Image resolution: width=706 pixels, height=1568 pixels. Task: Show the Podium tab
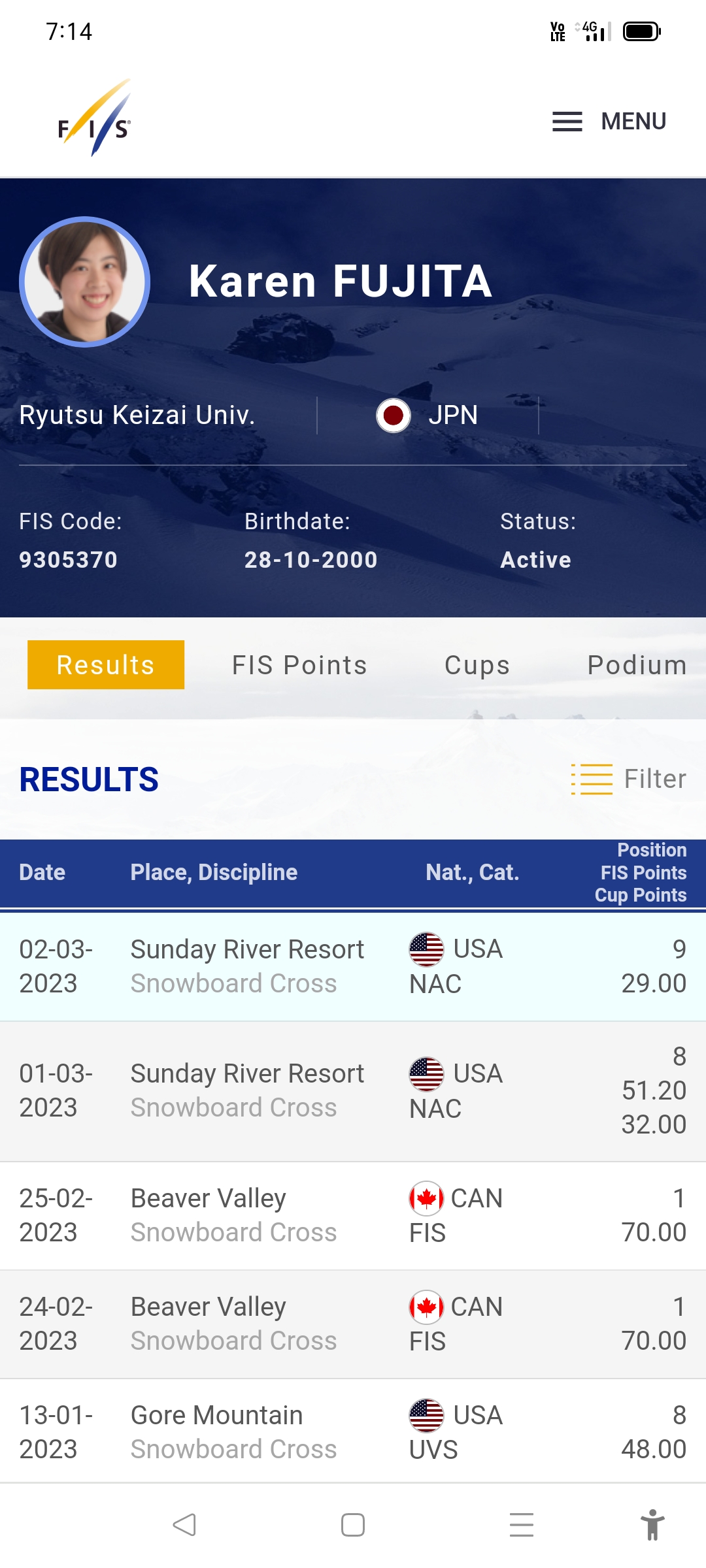637,665
